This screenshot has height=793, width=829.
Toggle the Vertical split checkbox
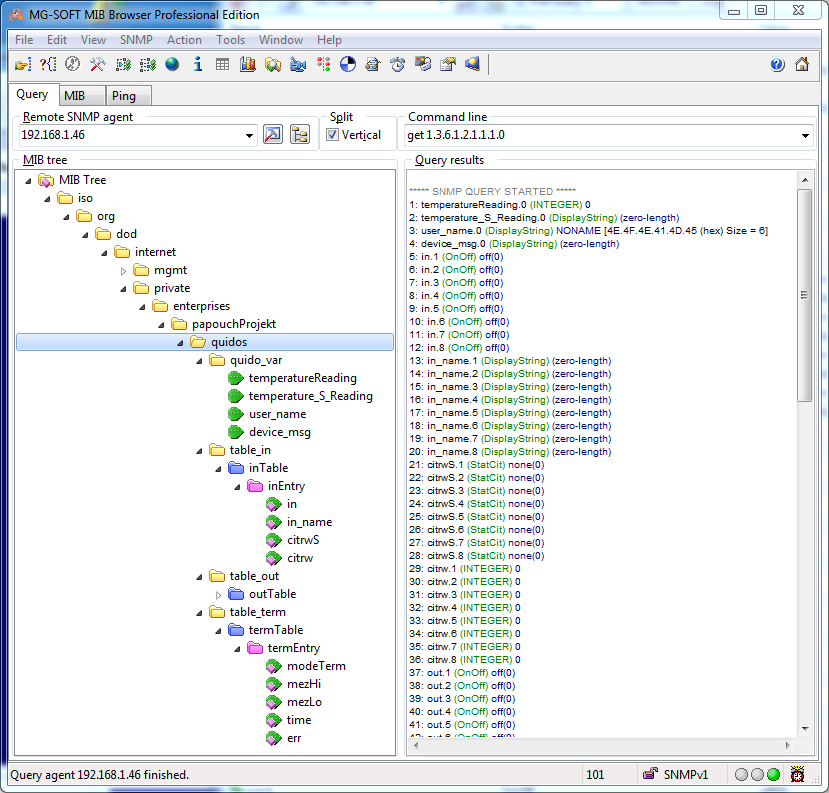click(333, 135)
